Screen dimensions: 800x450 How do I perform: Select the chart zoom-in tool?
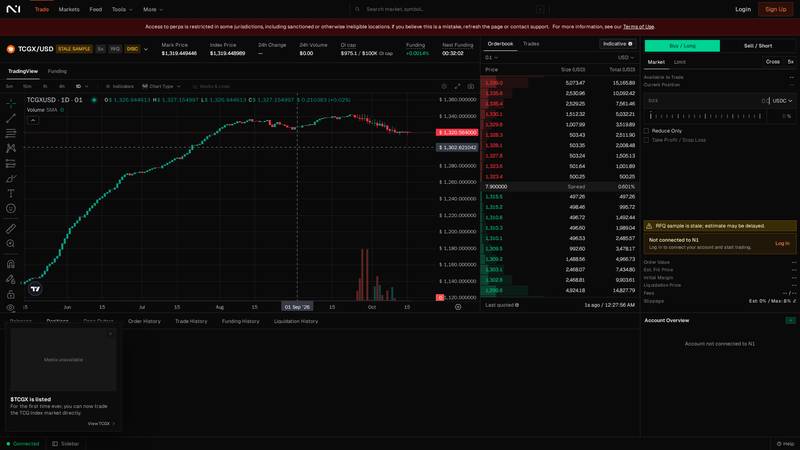pos(11,244)
